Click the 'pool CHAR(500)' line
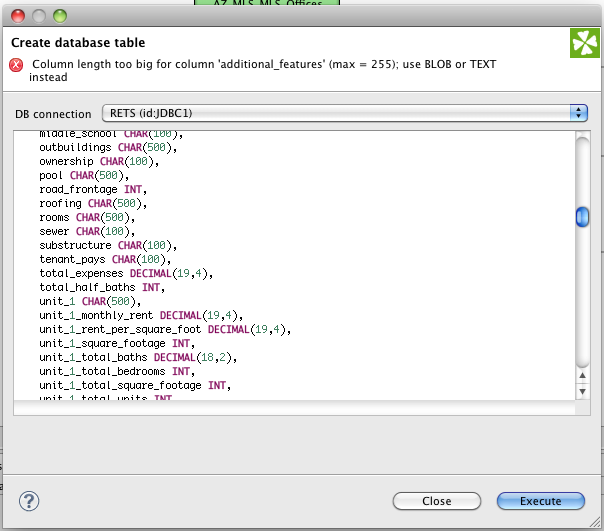604x531 pixels. [84, 175]
